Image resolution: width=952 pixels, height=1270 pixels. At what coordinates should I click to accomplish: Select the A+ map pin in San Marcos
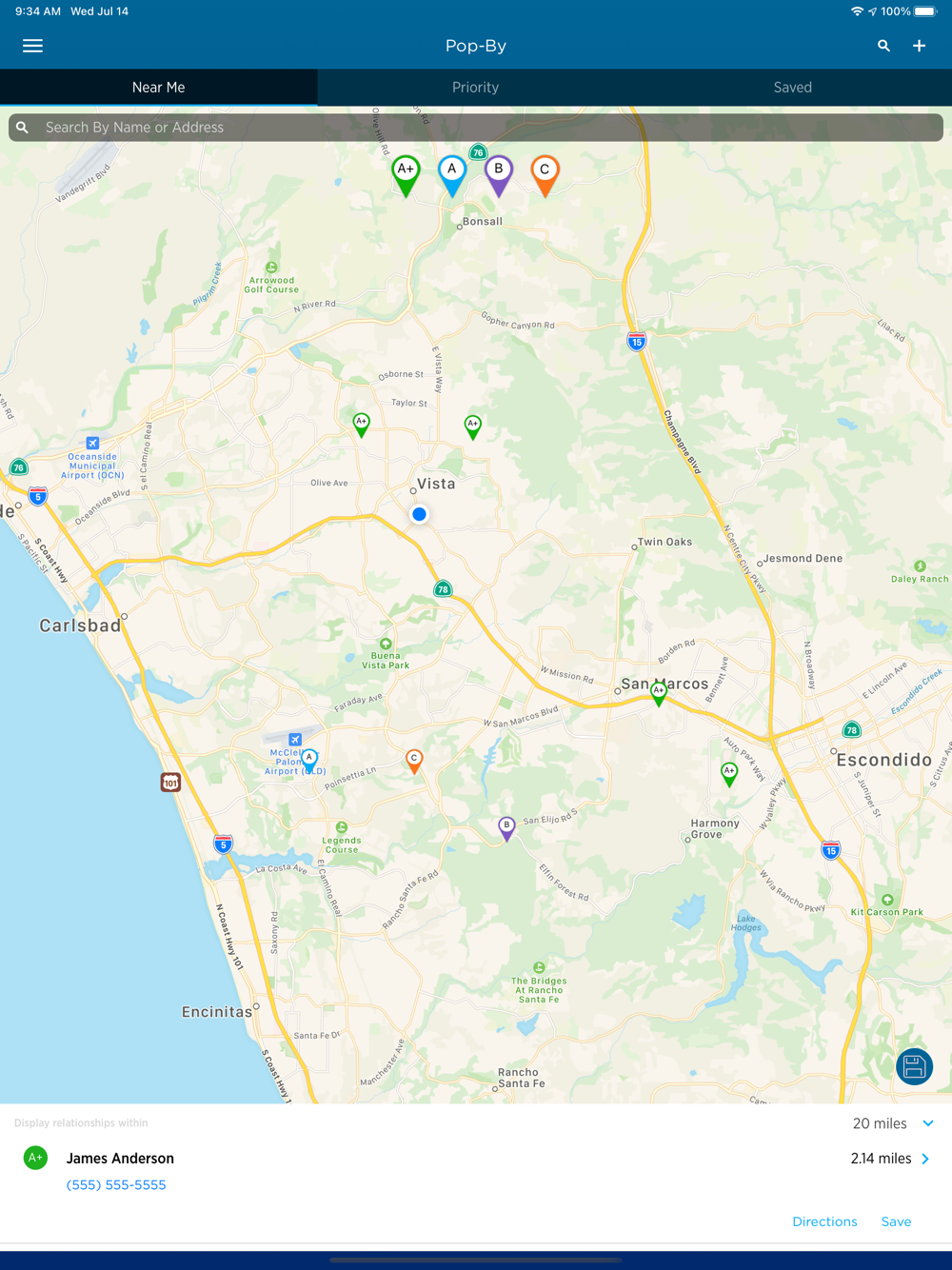(659, 693)
